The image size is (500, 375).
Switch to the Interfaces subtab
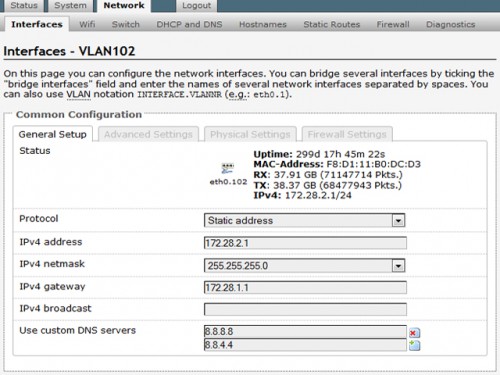pyautogui.click(x=37, y=24)
